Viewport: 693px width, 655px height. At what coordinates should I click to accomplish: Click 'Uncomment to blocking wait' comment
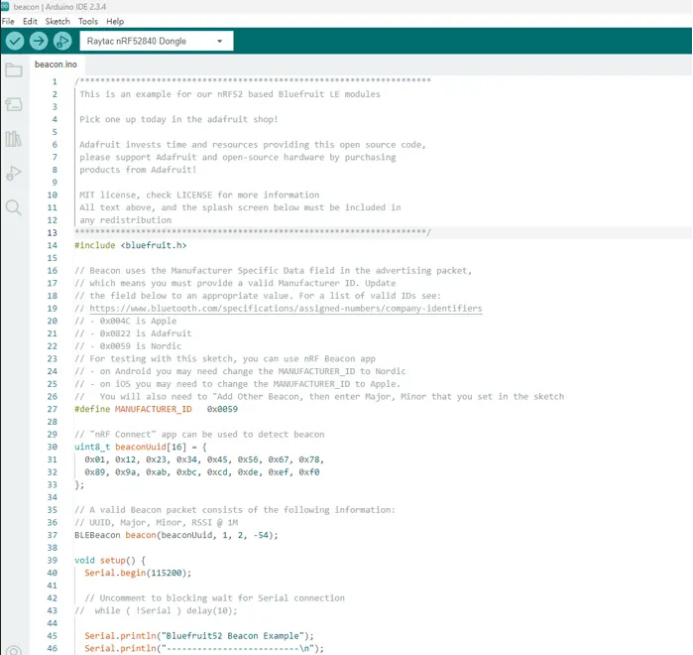pyautogui.click(x=214, y=598)
